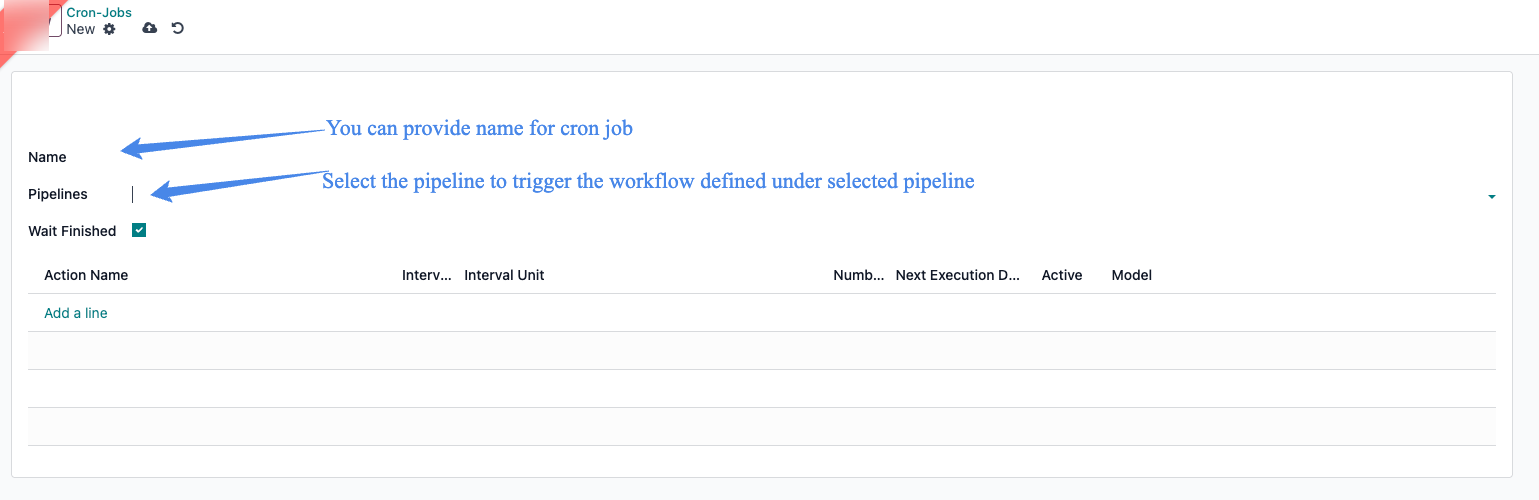The height and width of the screenshot is (500, 1539).
Task: Click the Wait Finished label text
Action: pos(72,231)
